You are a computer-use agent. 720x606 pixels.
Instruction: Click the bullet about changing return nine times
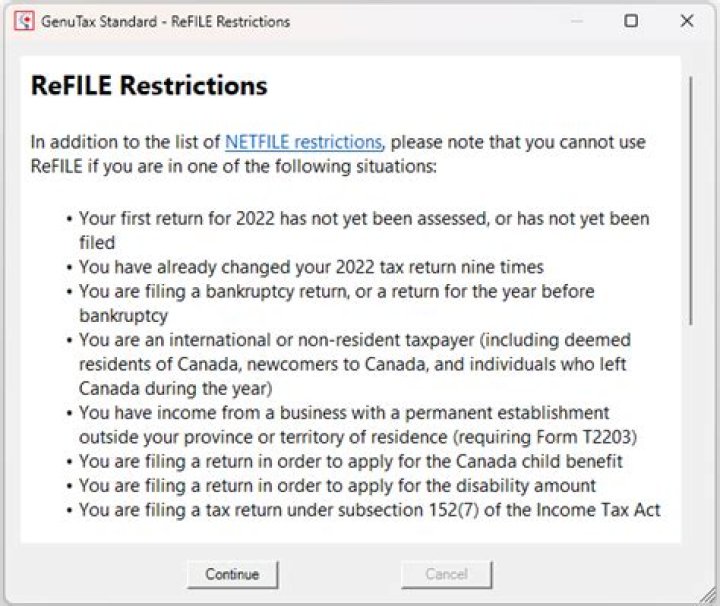[x=310, y=267]
